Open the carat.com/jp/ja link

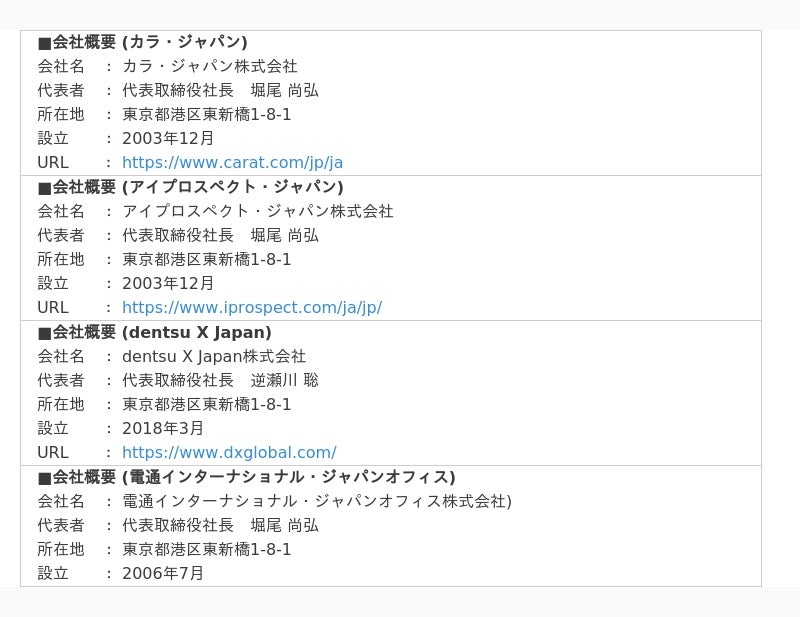232,163
